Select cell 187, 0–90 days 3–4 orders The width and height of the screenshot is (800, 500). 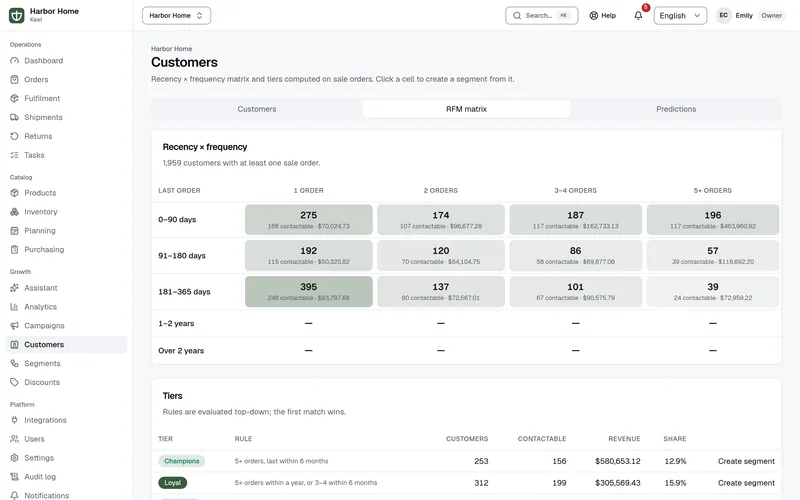576,220
